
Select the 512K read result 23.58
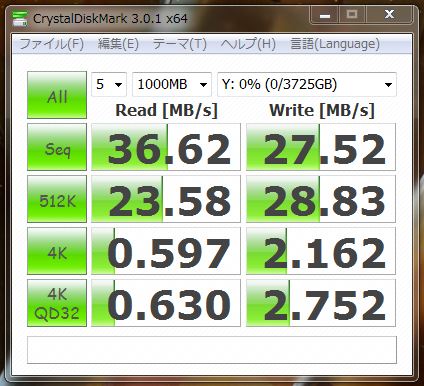click(166, 199)
